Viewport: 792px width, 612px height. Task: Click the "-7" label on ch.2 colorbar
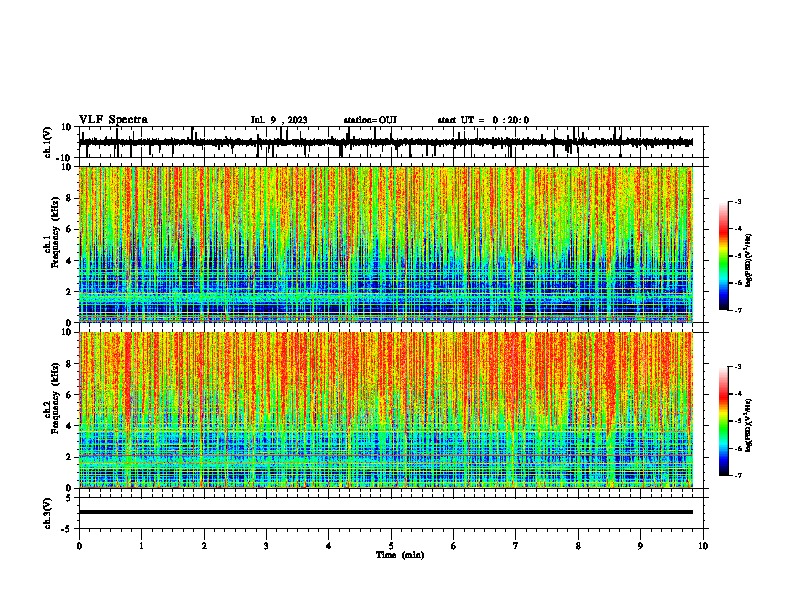pyautogui.click(x=738, y=475)
